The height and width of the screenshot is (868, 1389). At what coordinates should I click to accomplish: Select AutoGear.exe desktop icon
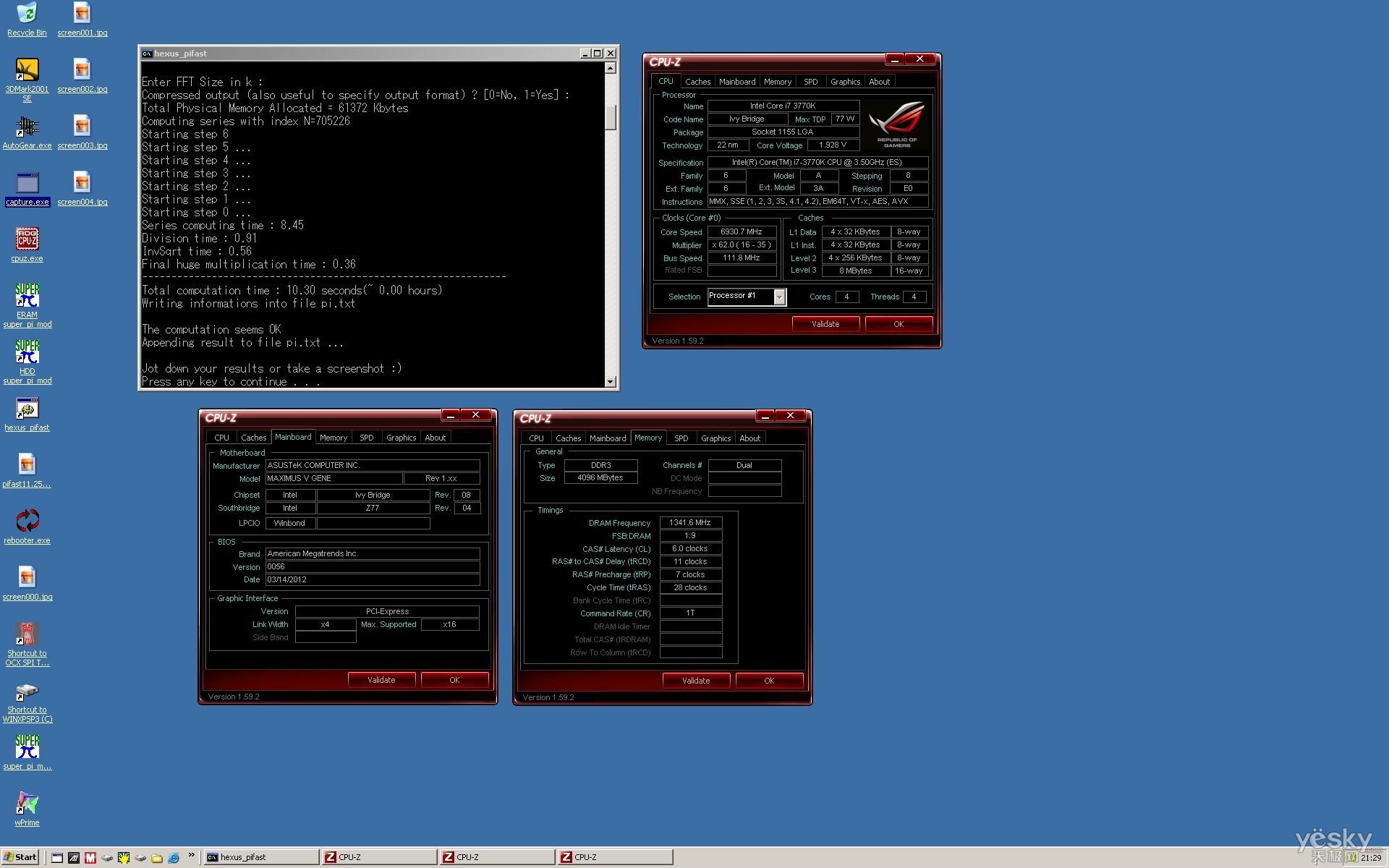pos(27,132)
